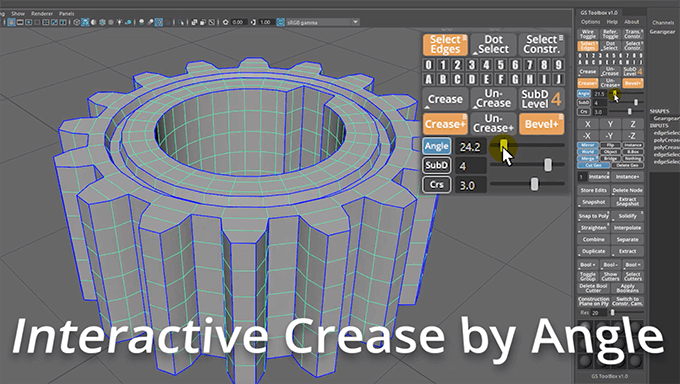Click the Separate button
This screenshot has width=680, height=384.
(628, 240)
